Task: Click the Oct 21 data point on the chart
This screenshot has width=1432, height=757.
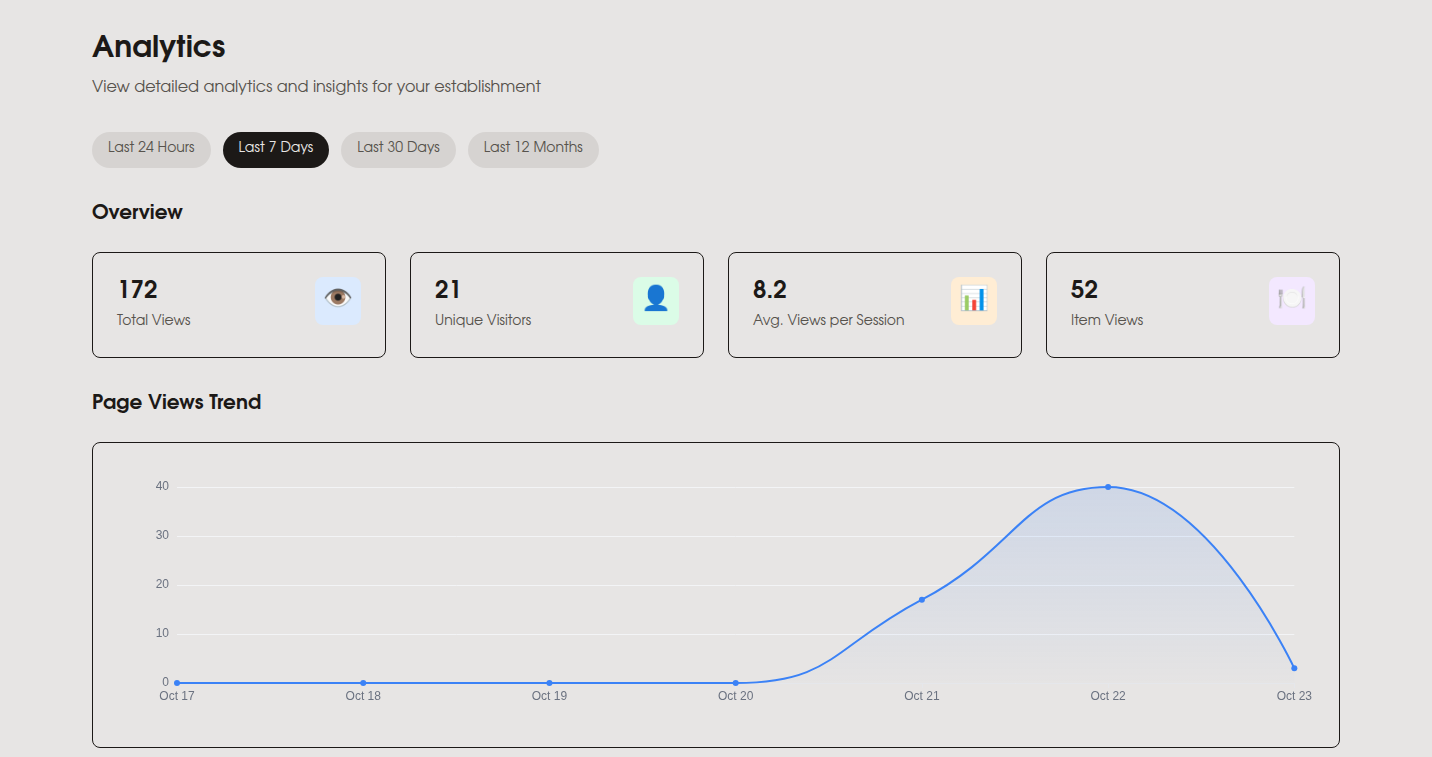Action: click(921, 600)
